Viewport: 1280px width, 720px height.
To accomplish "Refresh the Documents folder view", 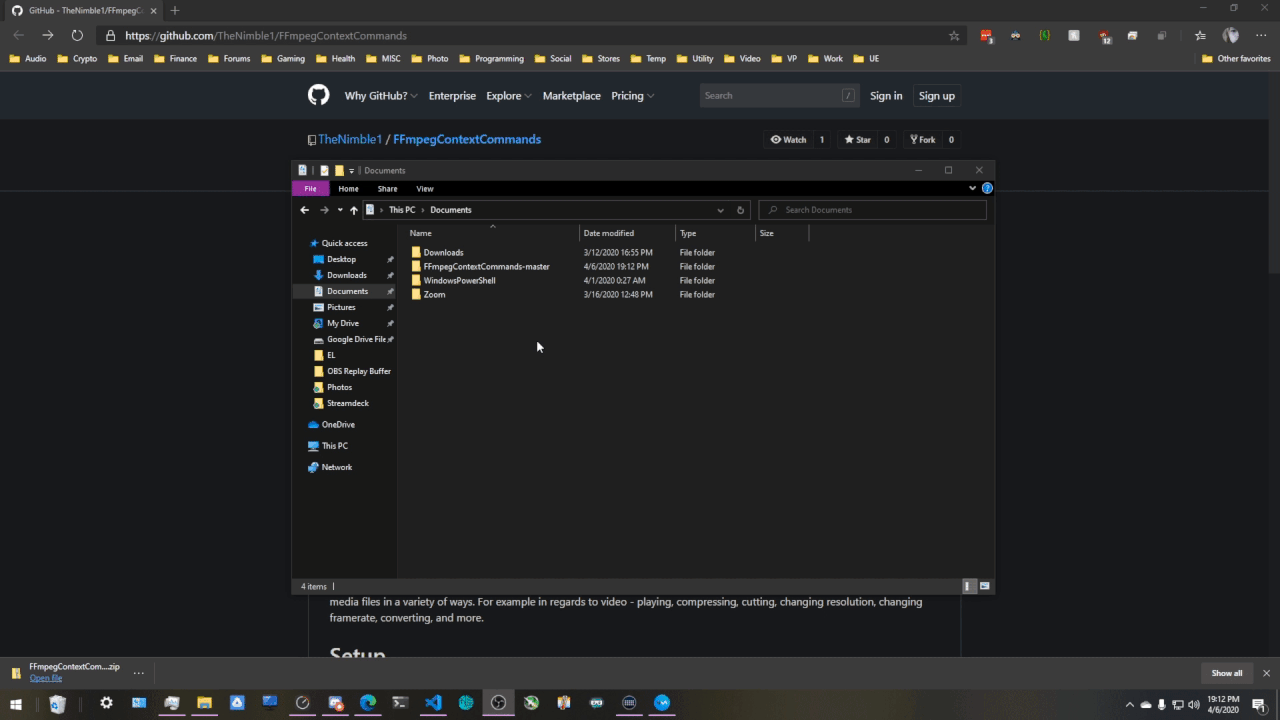I will [741, 210].
